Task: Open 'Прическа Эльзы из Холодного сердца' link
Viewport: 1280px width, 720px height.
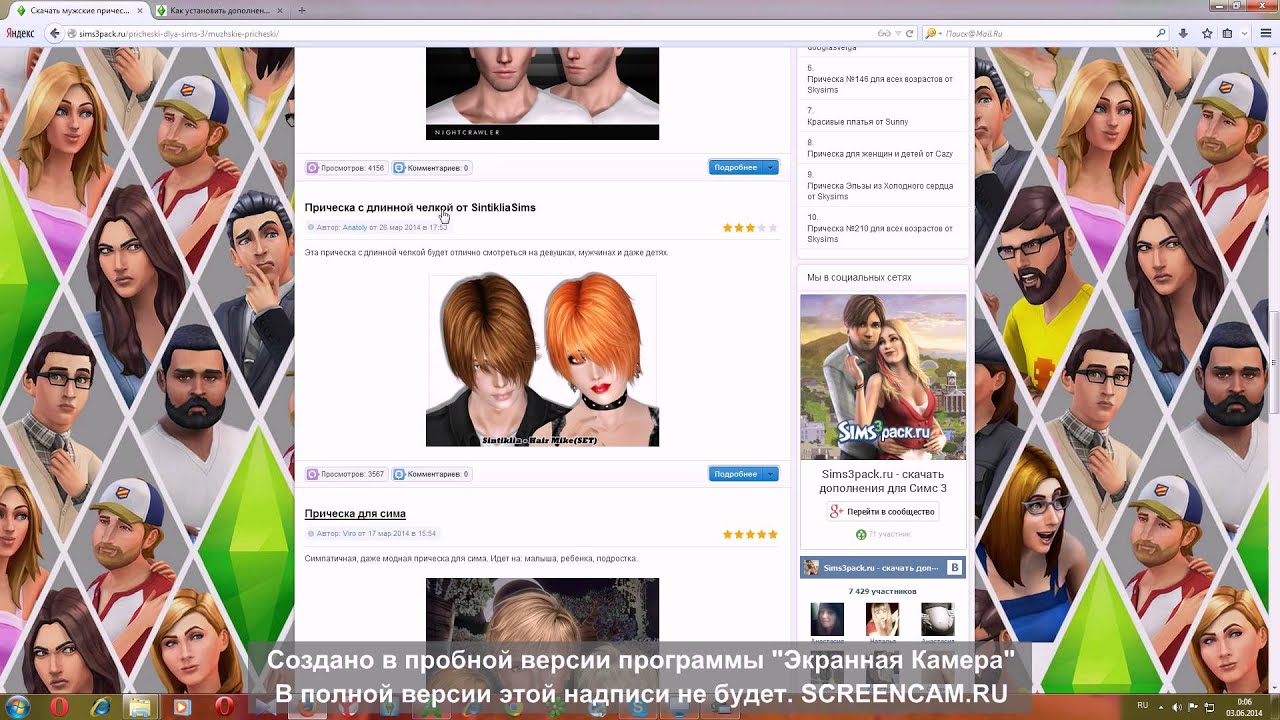Action: tap(880, 191)
